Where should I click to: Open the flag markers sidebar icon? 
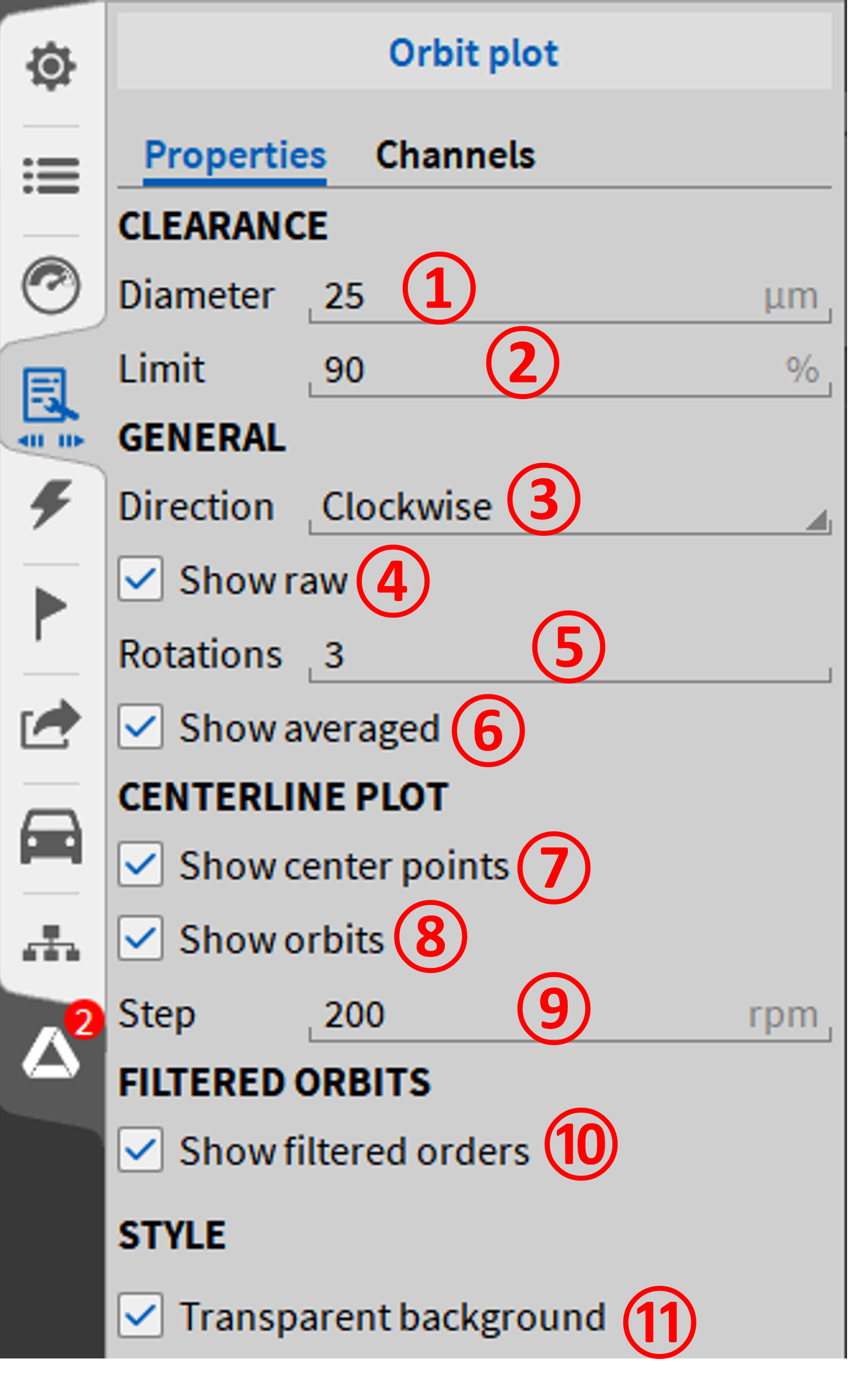tap(50, 613)
